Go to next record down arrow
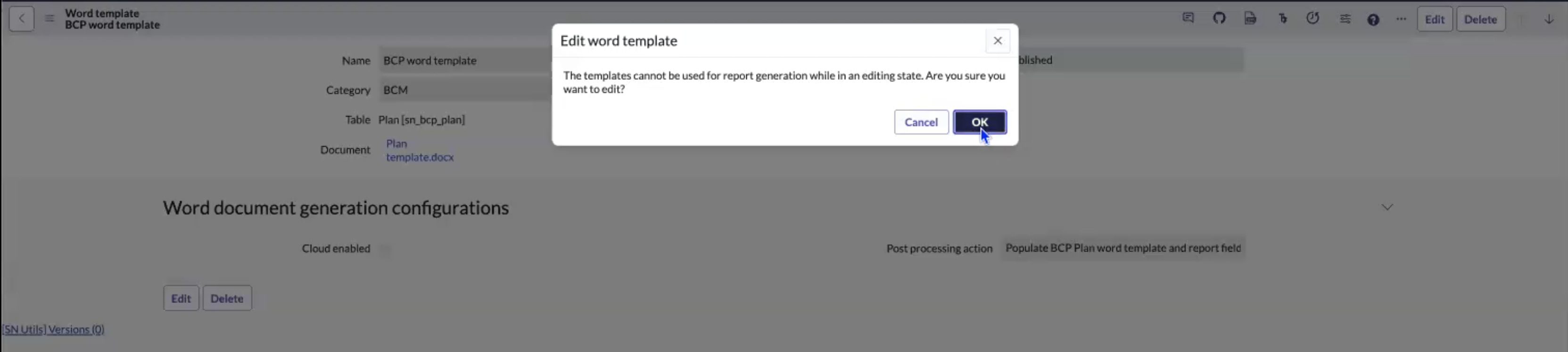 tap(1549, 19)
